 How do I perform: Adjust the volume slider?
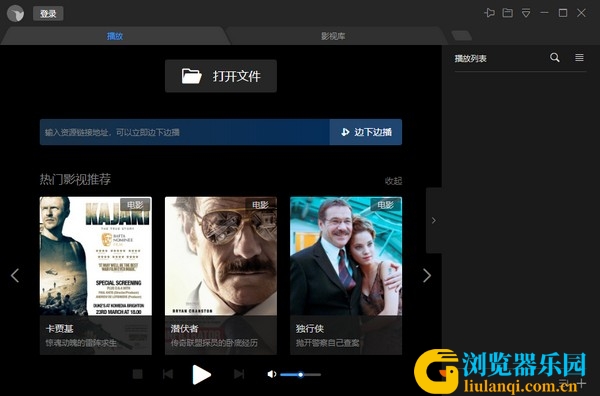tap(300, 375)
